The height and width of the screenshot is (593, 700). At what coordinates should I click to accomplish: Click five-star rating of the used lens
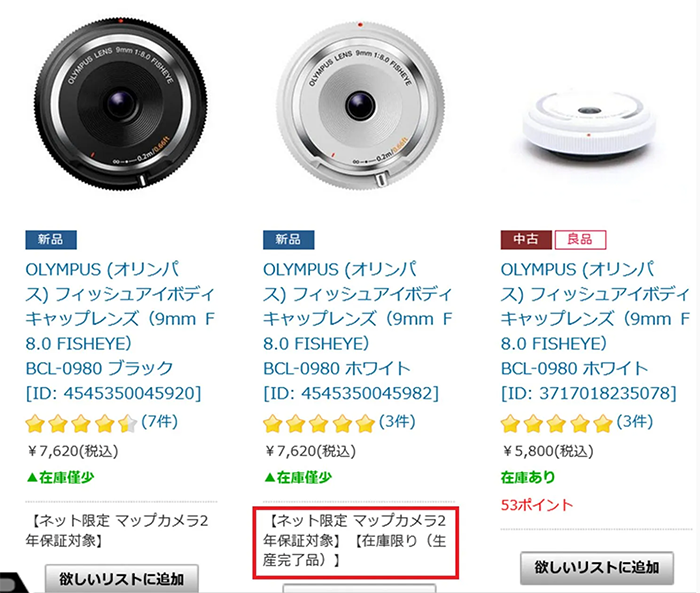click(556, 423)
